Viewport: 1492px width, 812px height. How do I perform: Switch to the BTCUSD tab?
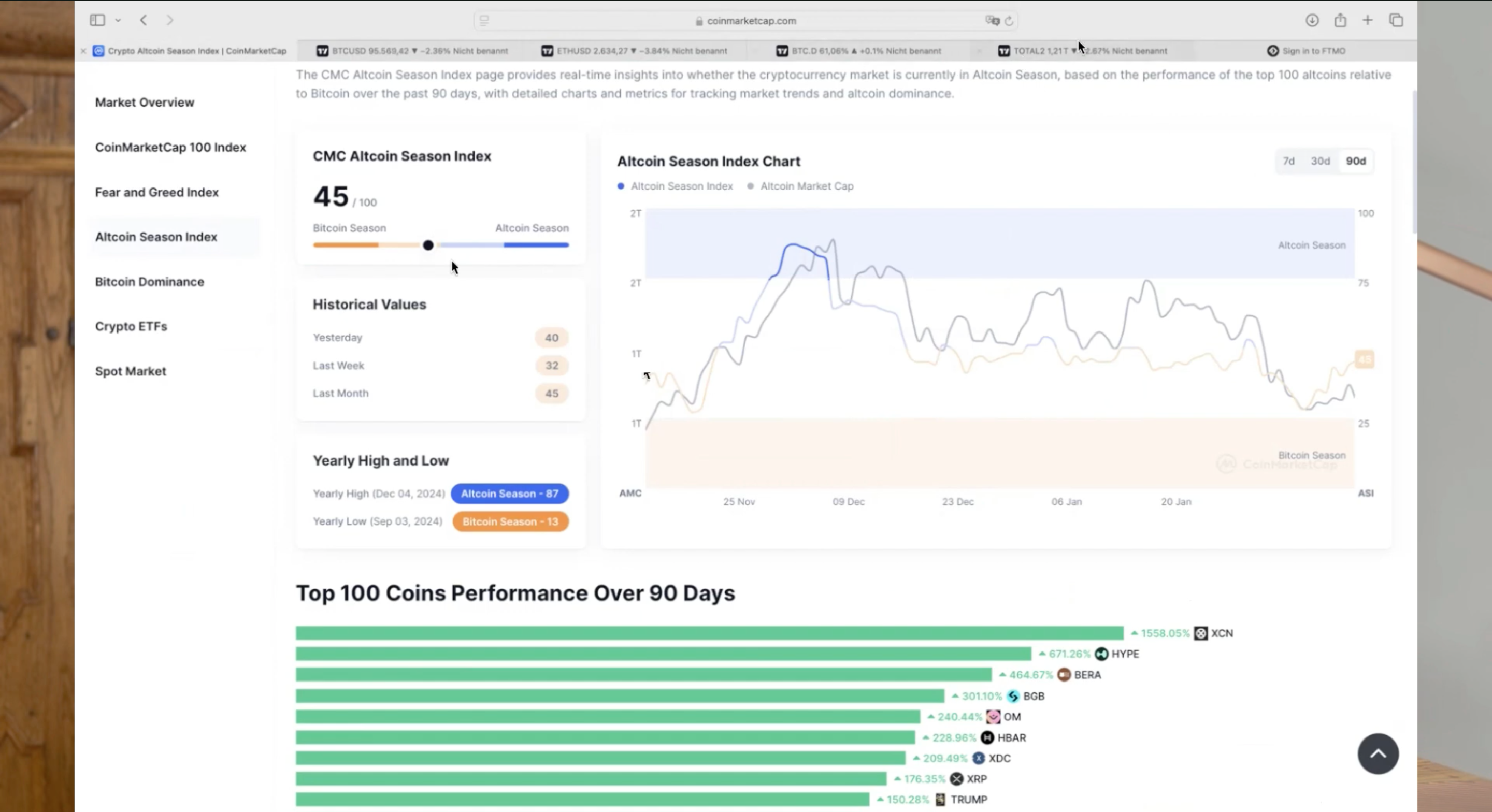coord(412,51)
